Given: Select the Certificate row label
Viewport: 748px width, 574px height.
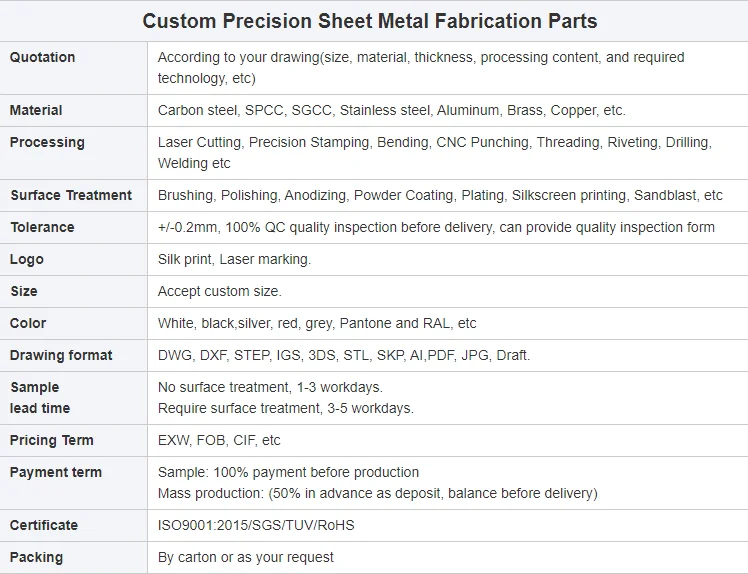Looking at the screenshot, I should pos(44,525).
